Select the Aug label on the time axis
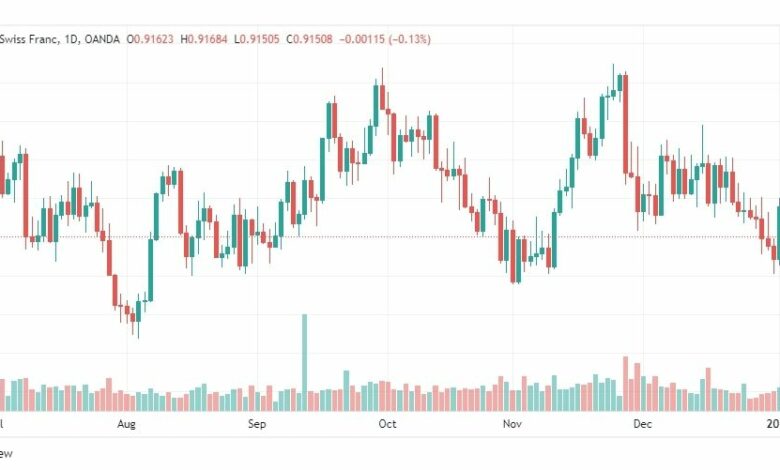Screen dimensions: 780x470 (x=126, y=424)
